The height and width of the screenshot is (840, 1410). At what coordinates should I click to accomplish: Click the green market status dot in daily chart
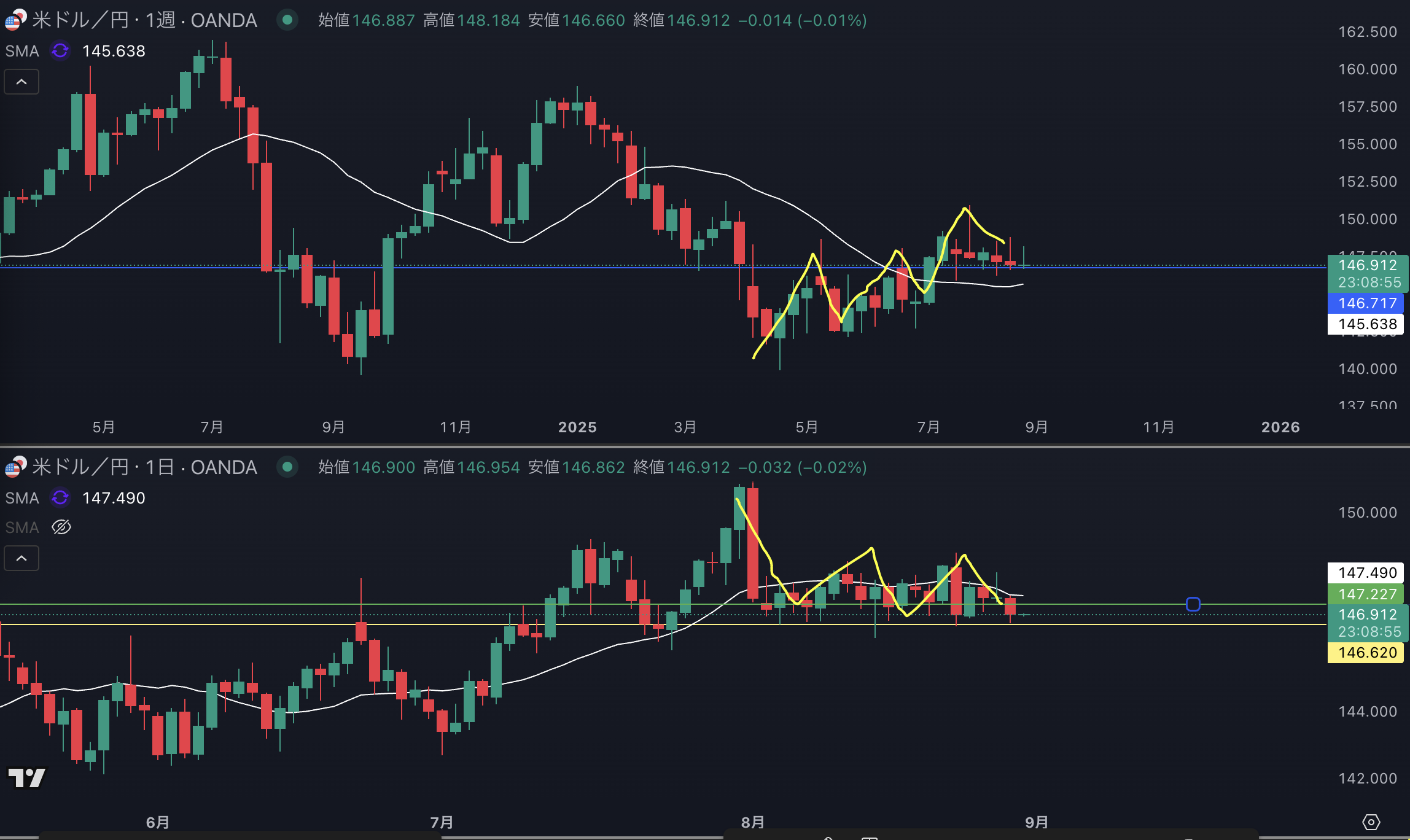click(x=287, y=467)
